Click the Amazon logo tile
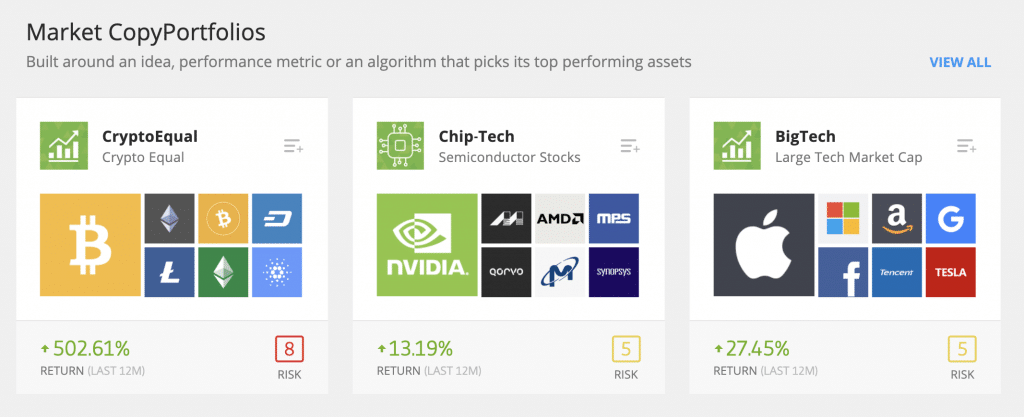The height and width of the screenshot is (417, 1024). tap(897, 218)
